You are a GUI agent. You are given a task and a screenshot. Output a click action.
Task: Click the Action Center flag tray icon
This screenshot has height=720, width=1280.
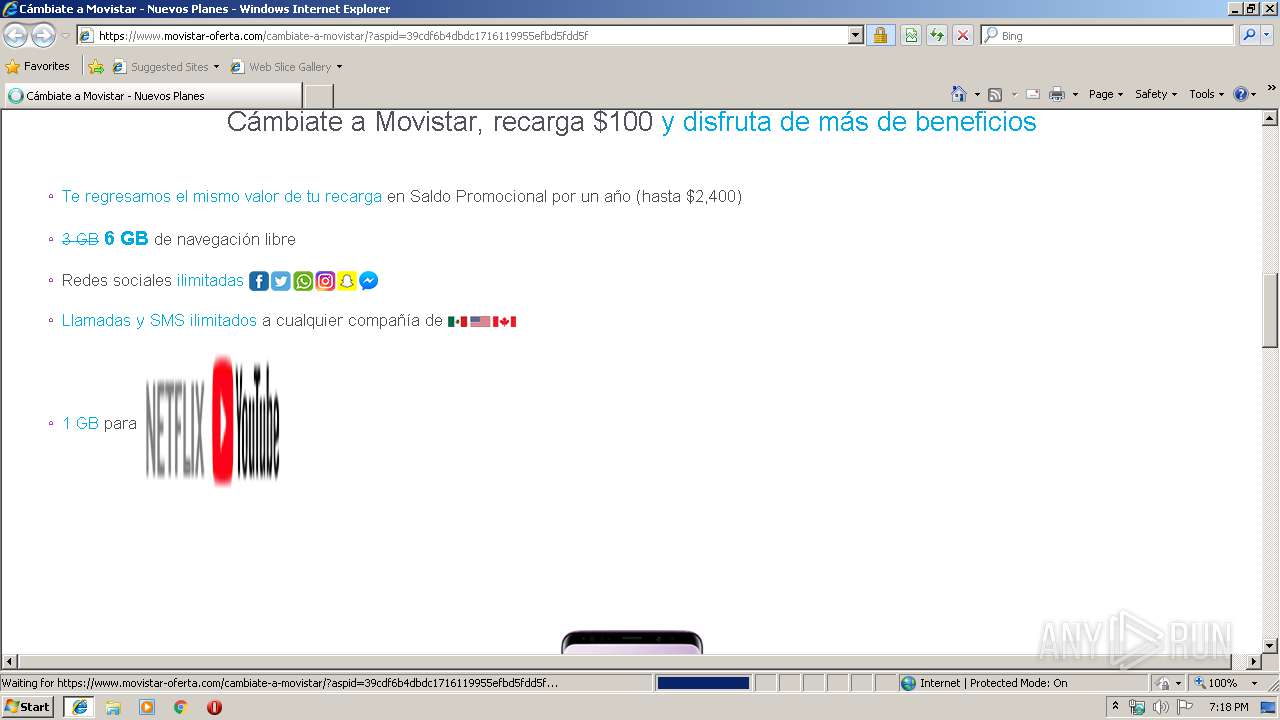tap(1186, 707)
